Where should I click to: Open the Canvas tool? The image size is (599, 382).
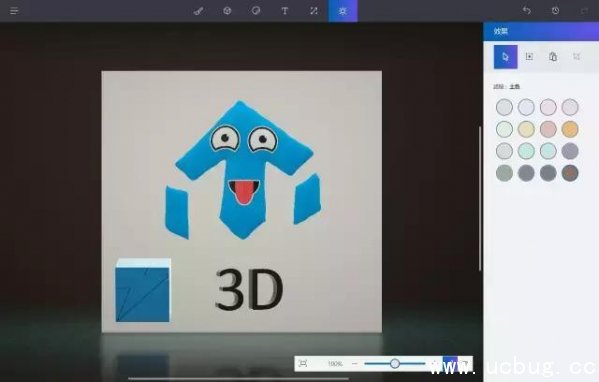(x=314, y=11)
